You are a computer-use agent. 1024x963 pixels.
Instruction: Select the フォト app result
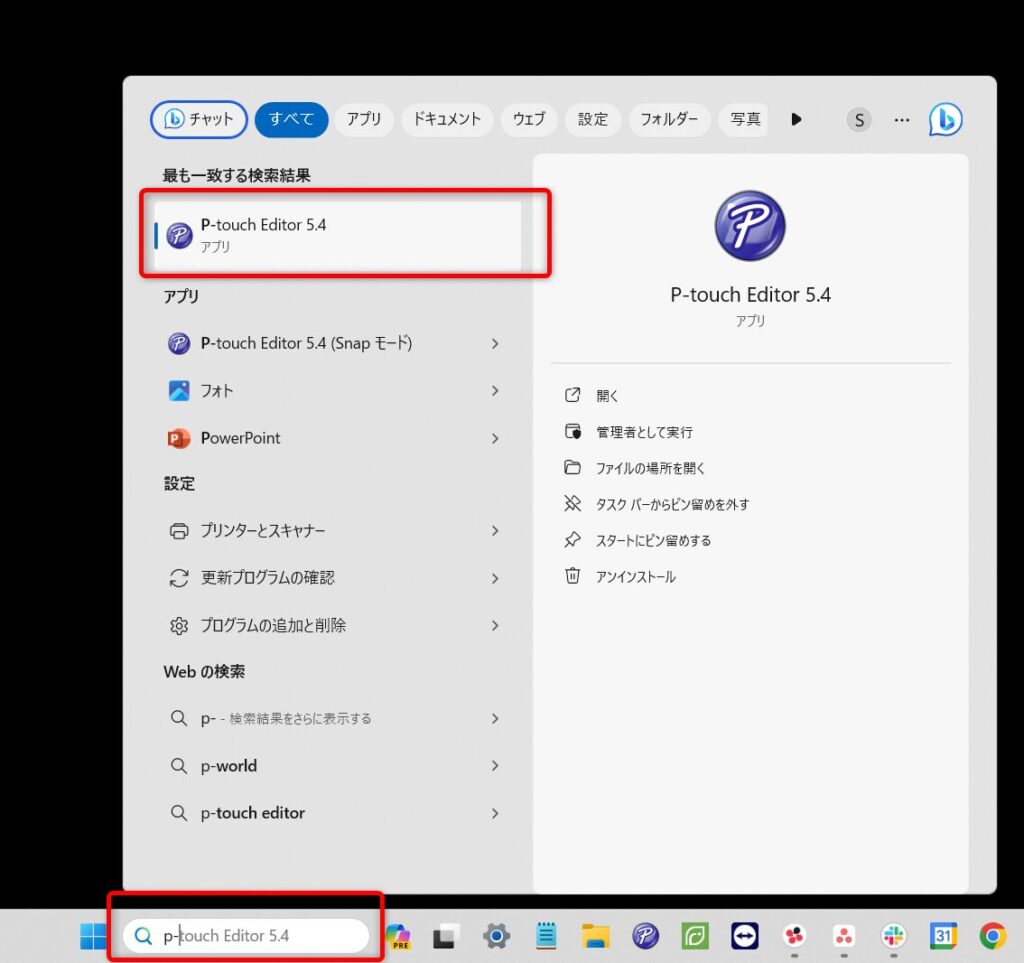(x=335, y=390)
